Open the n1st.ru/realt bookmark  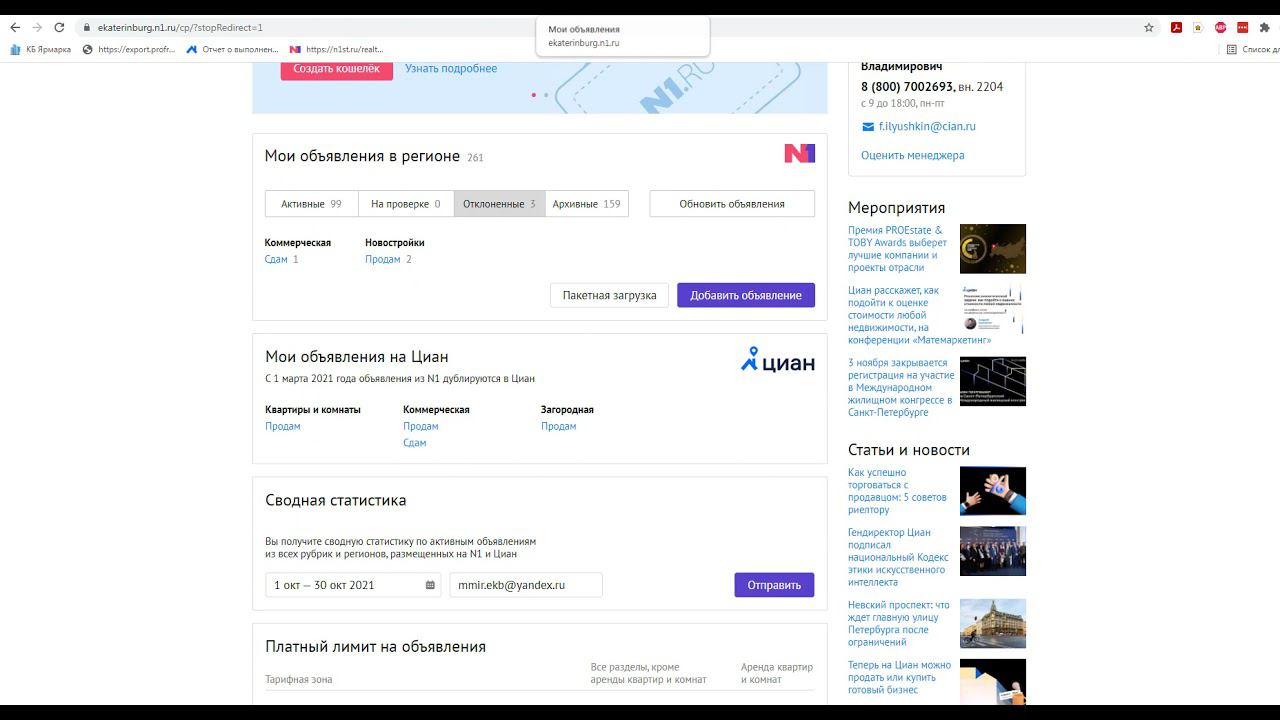[x=336, y=49]
